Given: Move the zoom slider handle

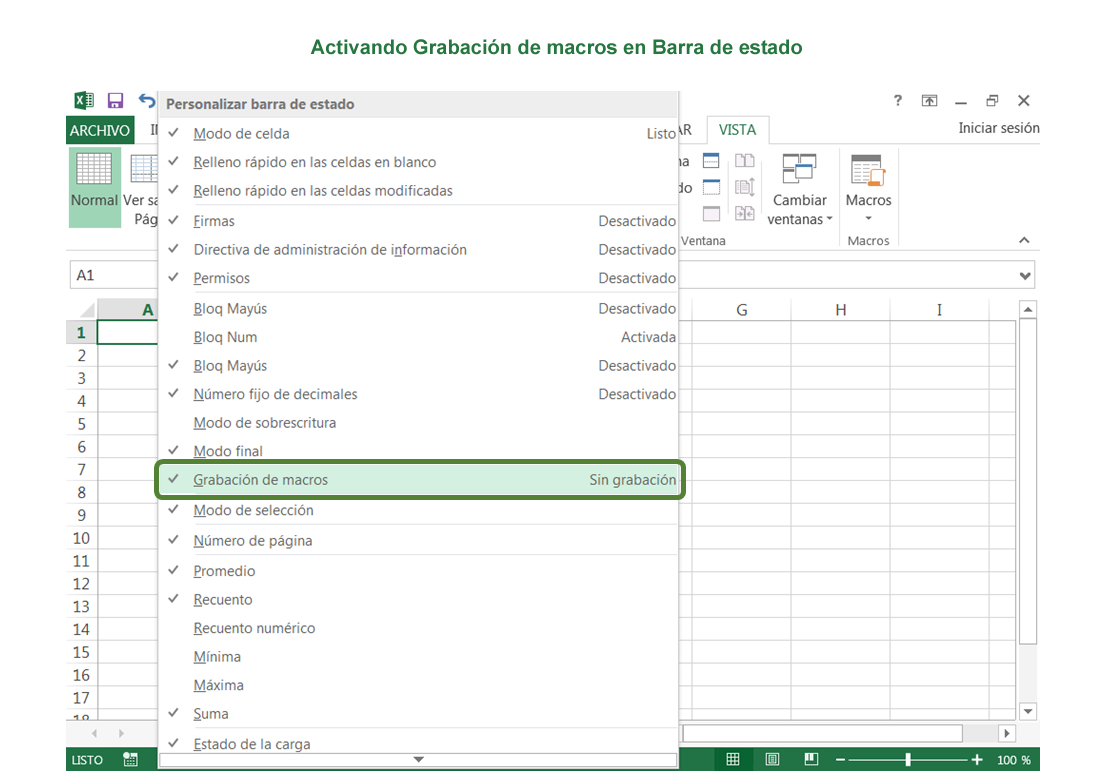Looking at the screenshot, I should tap(908, 759).
